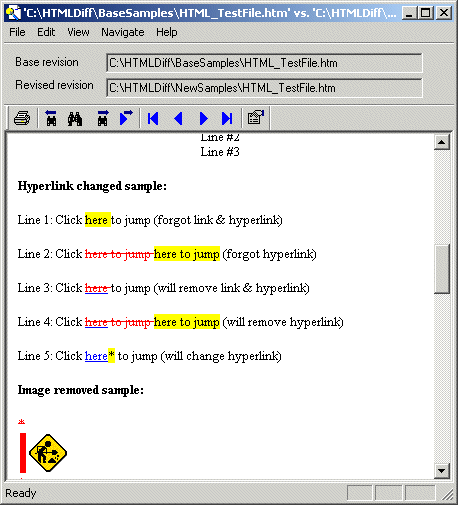
Task: Click the blue 'here' link in Line 5
Action: 96,356
